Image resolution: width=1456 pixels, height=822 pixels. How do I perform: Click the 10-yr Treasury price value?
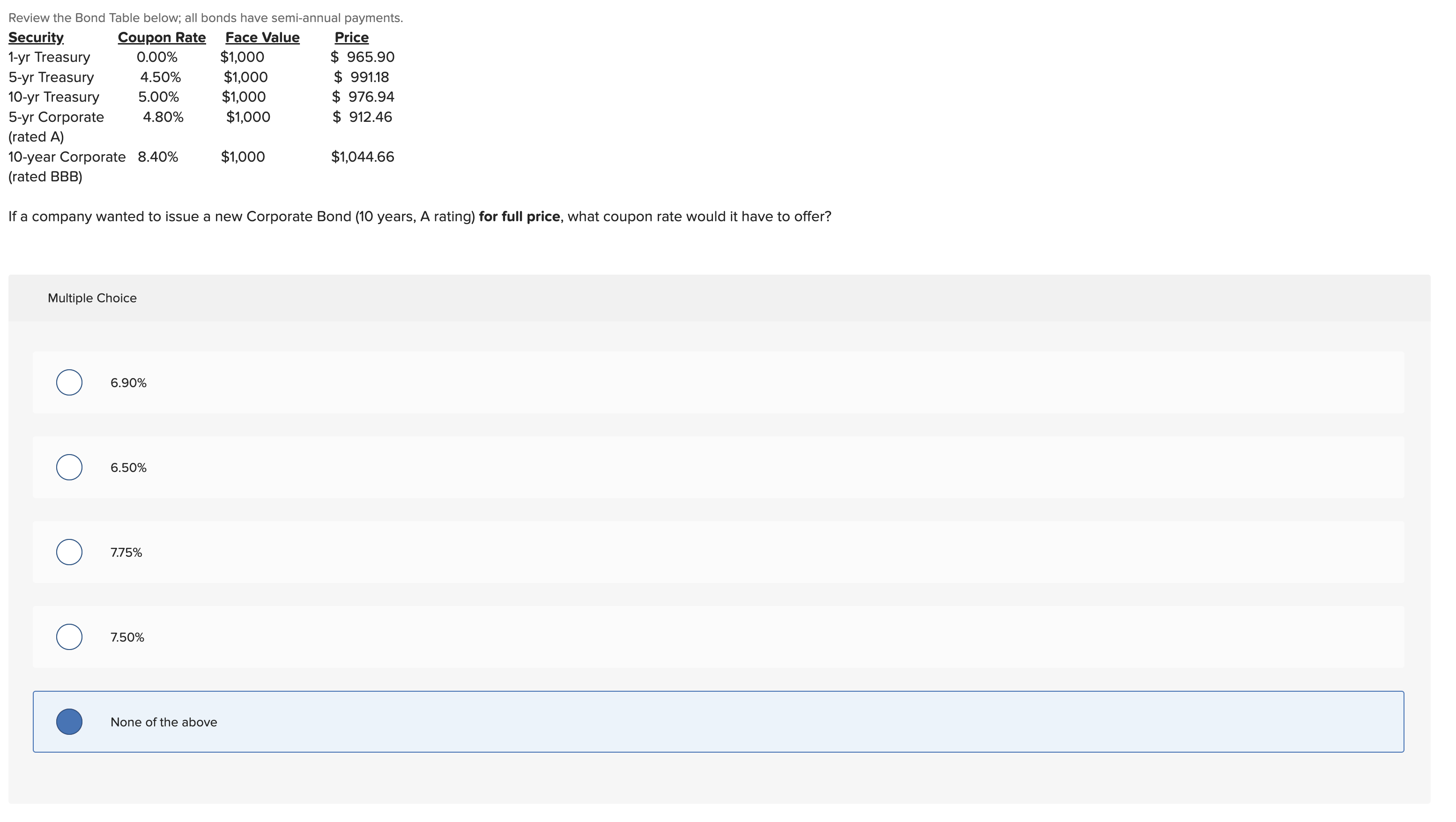362,96
